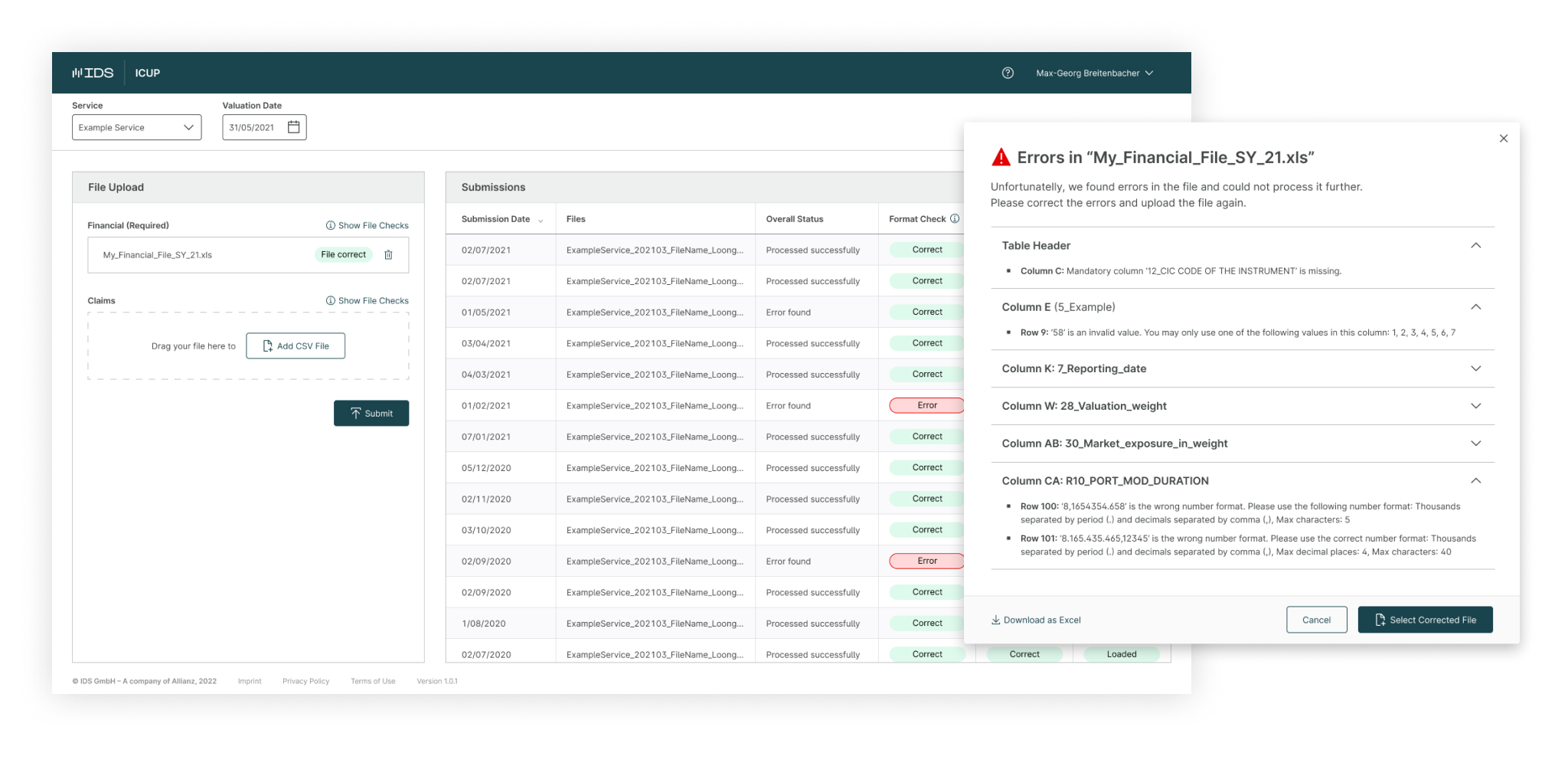Open the Terms of Use link
This screenshot has width=1568, height=766.
coord(373,681)
